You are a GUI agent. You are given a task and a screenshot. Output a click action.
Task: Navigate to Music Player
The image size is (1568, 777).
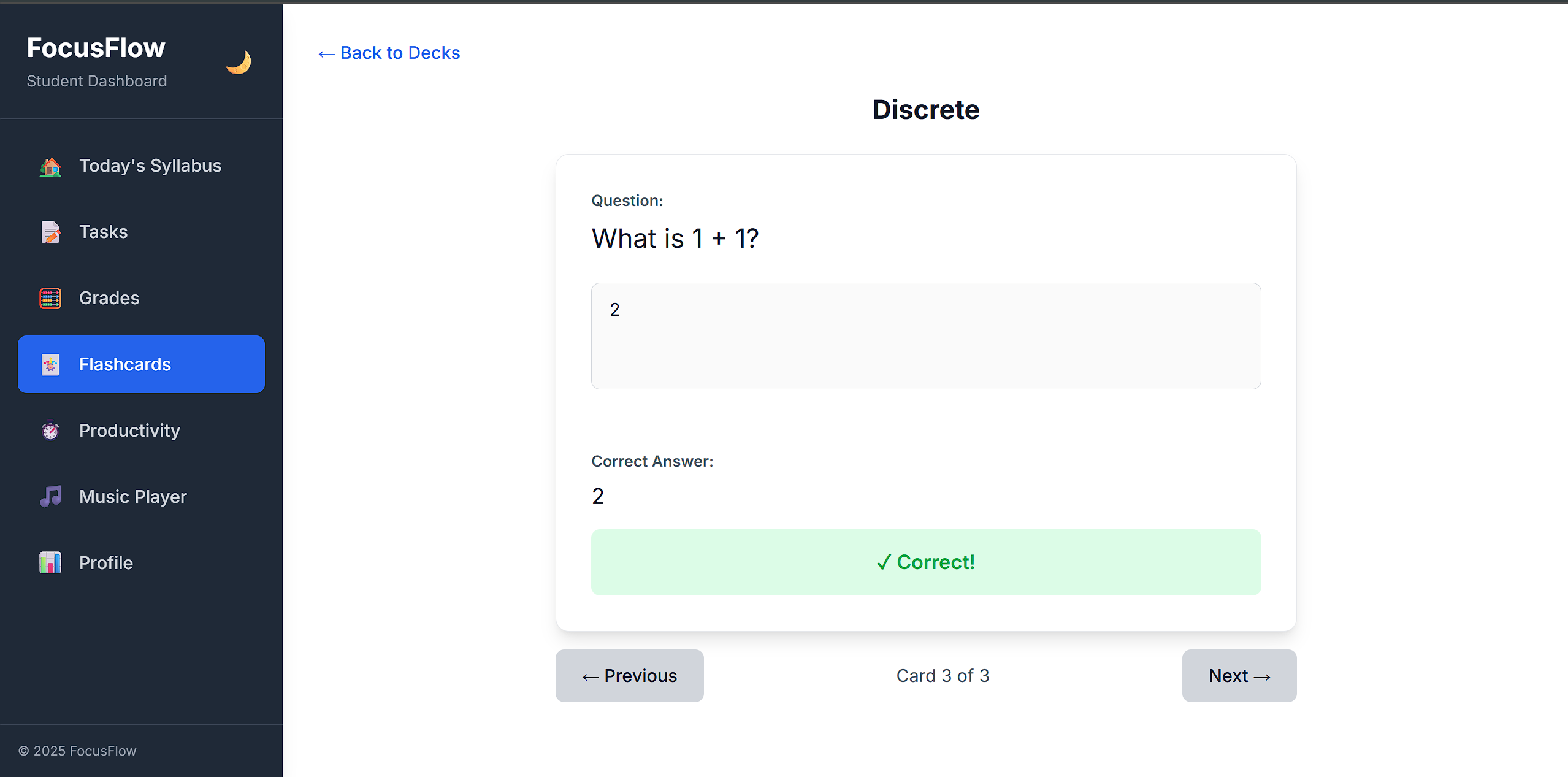pyautogui.click(x=132, y=497)
